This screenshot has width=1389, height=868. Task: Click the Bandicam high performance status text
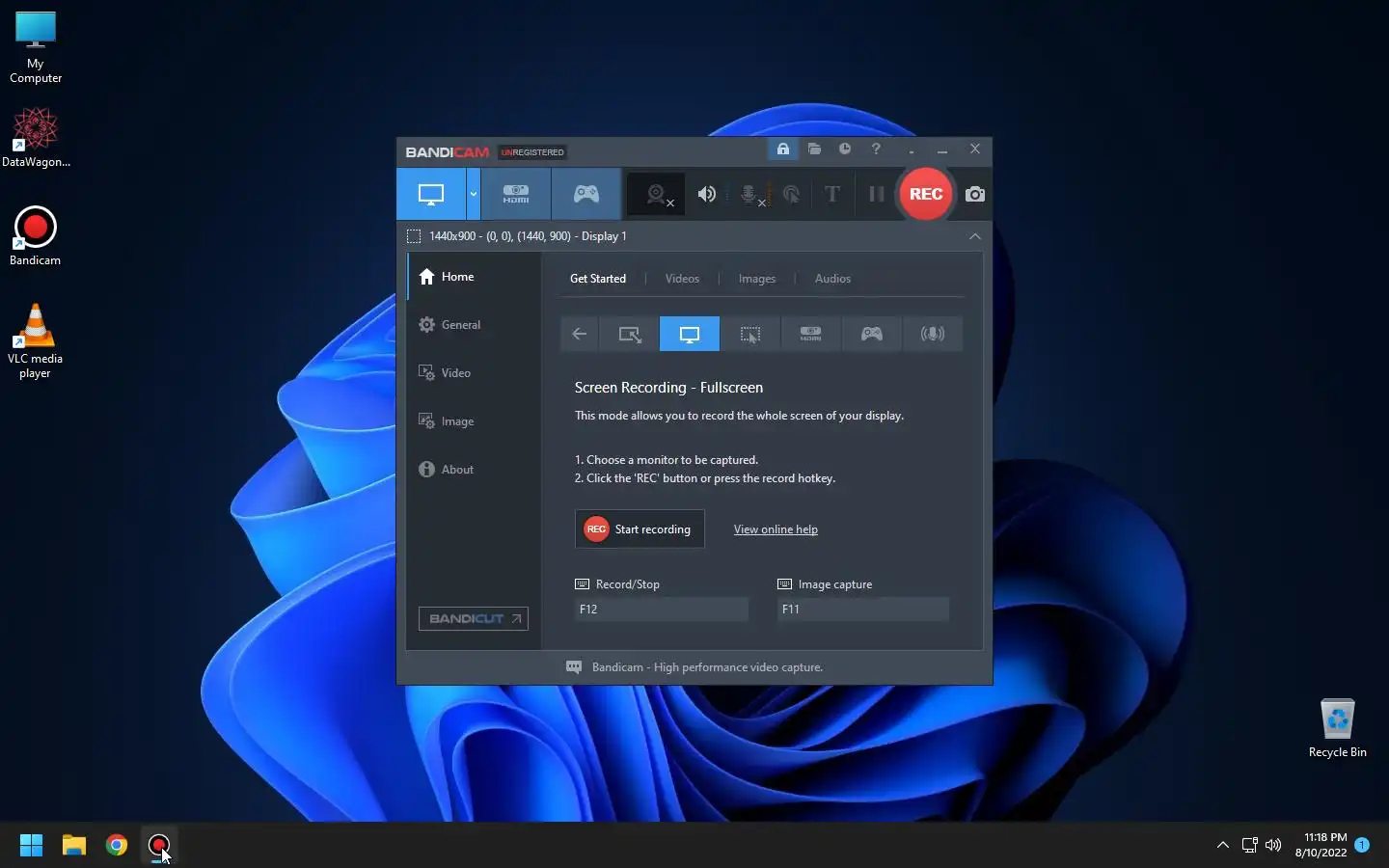pyautogui.click(x=707, y=667)
